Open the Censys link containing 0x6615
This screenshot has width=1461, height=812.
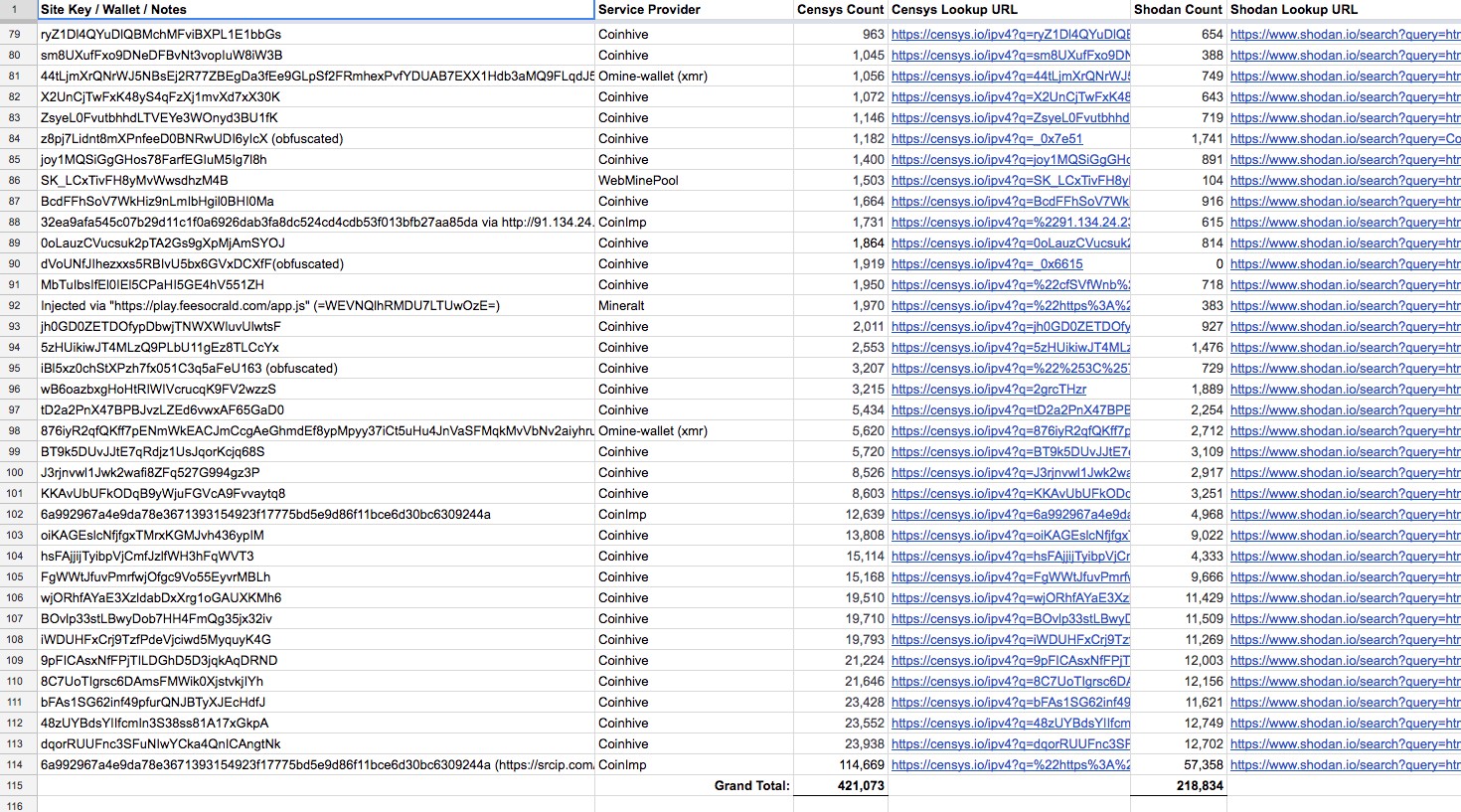[987, 263]
